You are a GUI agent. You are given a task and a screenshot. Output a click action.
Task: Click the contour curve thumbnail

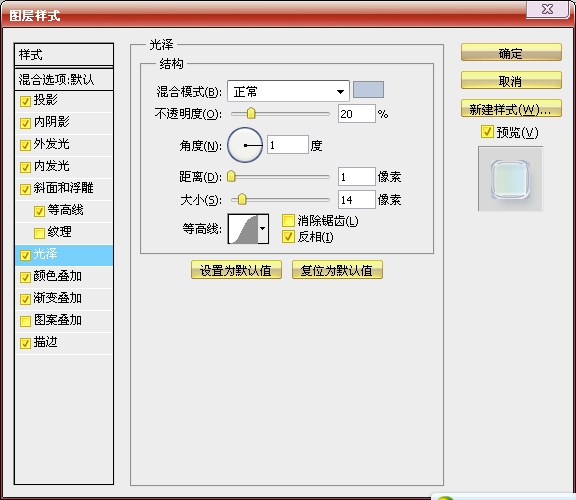coord(243,229)
